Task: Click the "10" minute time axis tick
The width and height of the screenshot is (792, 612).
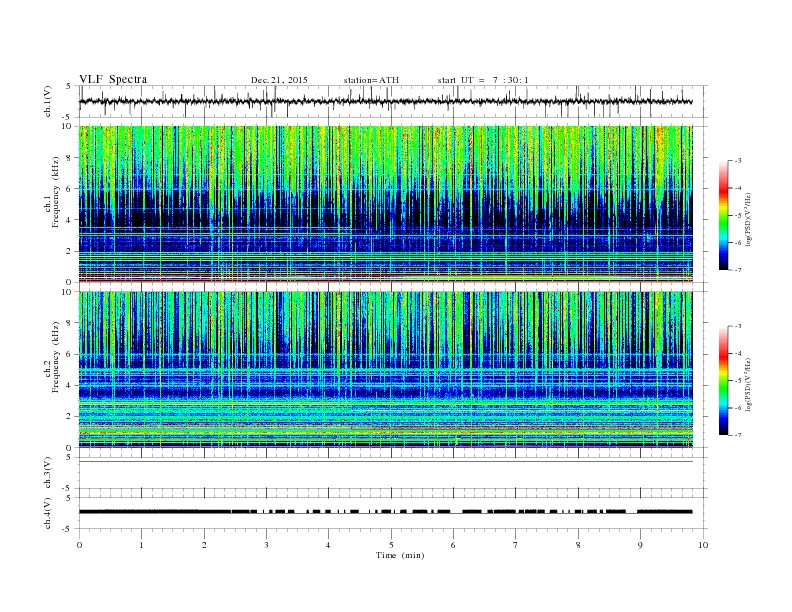Action: pyautogui.click(x=703, y=545)
